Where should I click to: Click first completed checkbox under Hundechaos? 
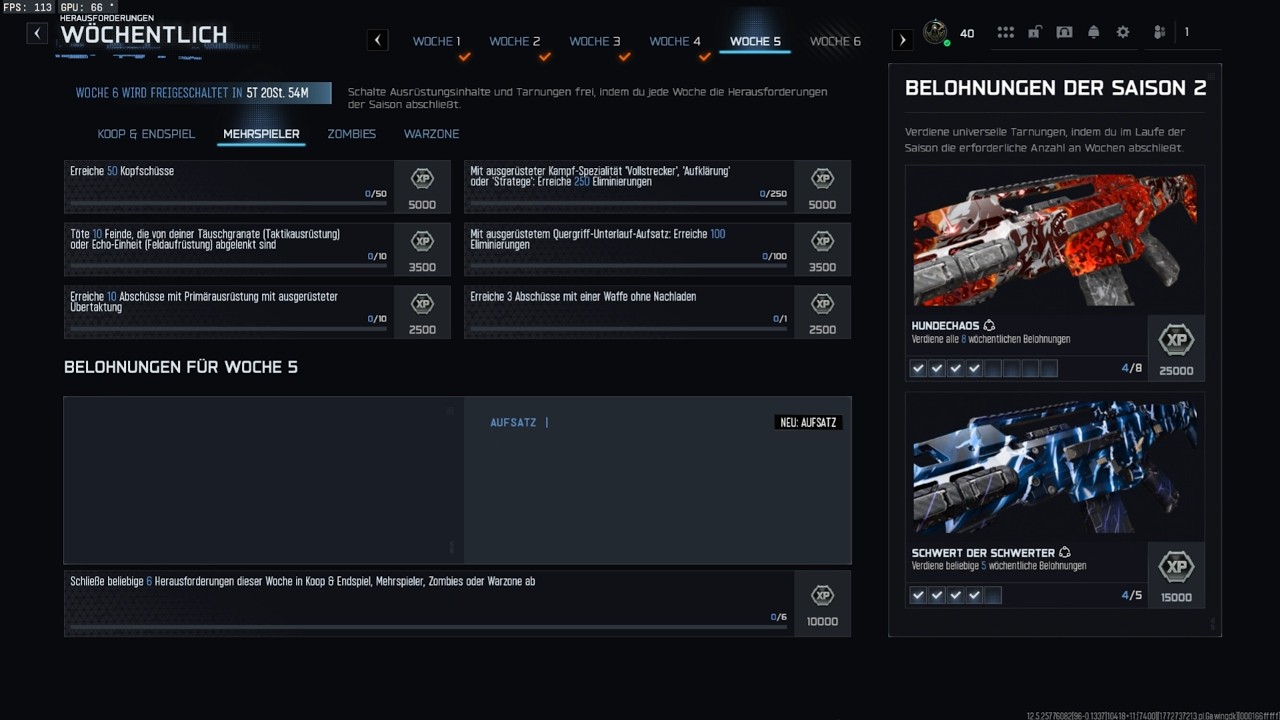click(918, 369)
